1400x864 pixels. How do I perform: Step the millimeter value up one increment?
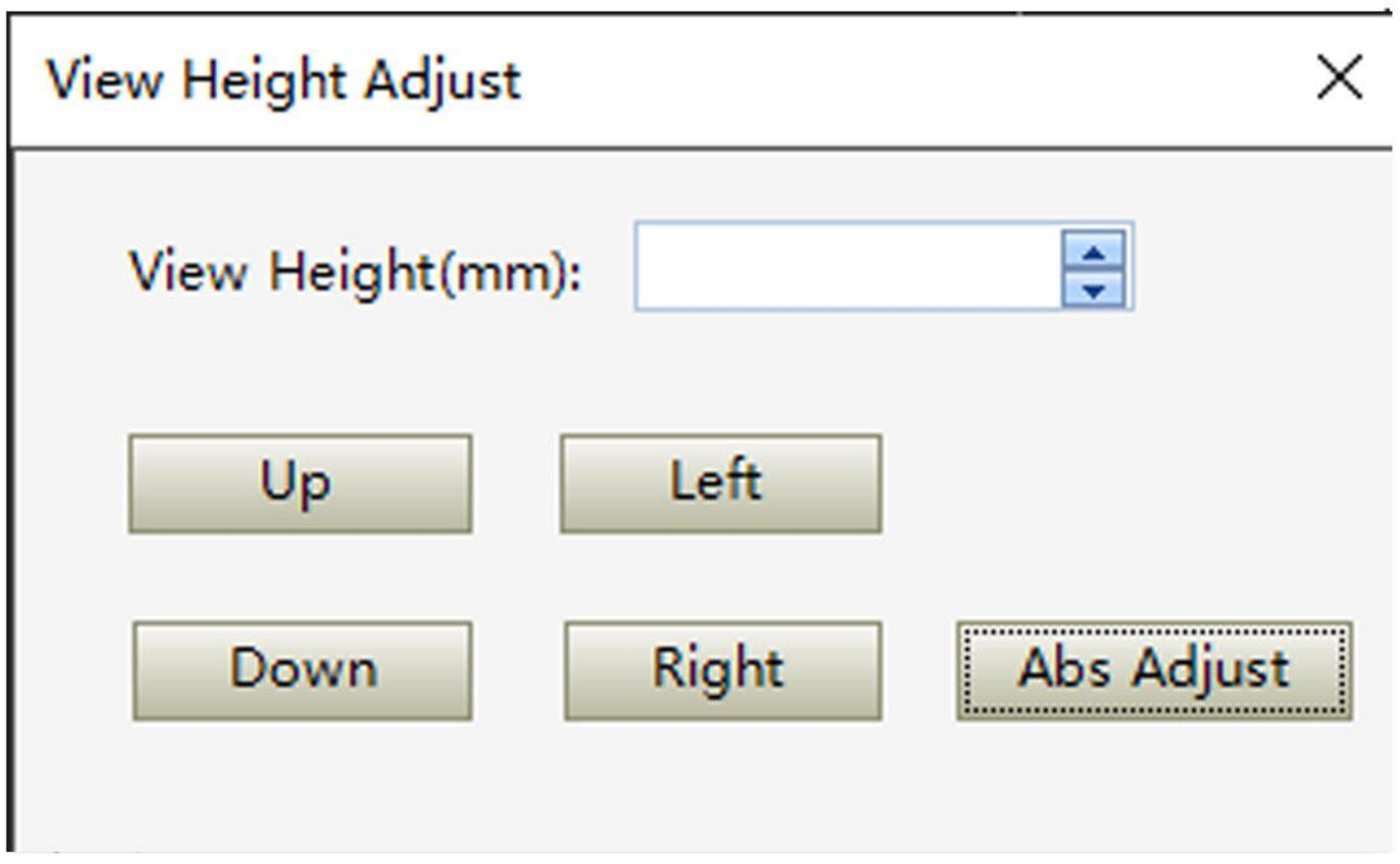point(1093,251)
